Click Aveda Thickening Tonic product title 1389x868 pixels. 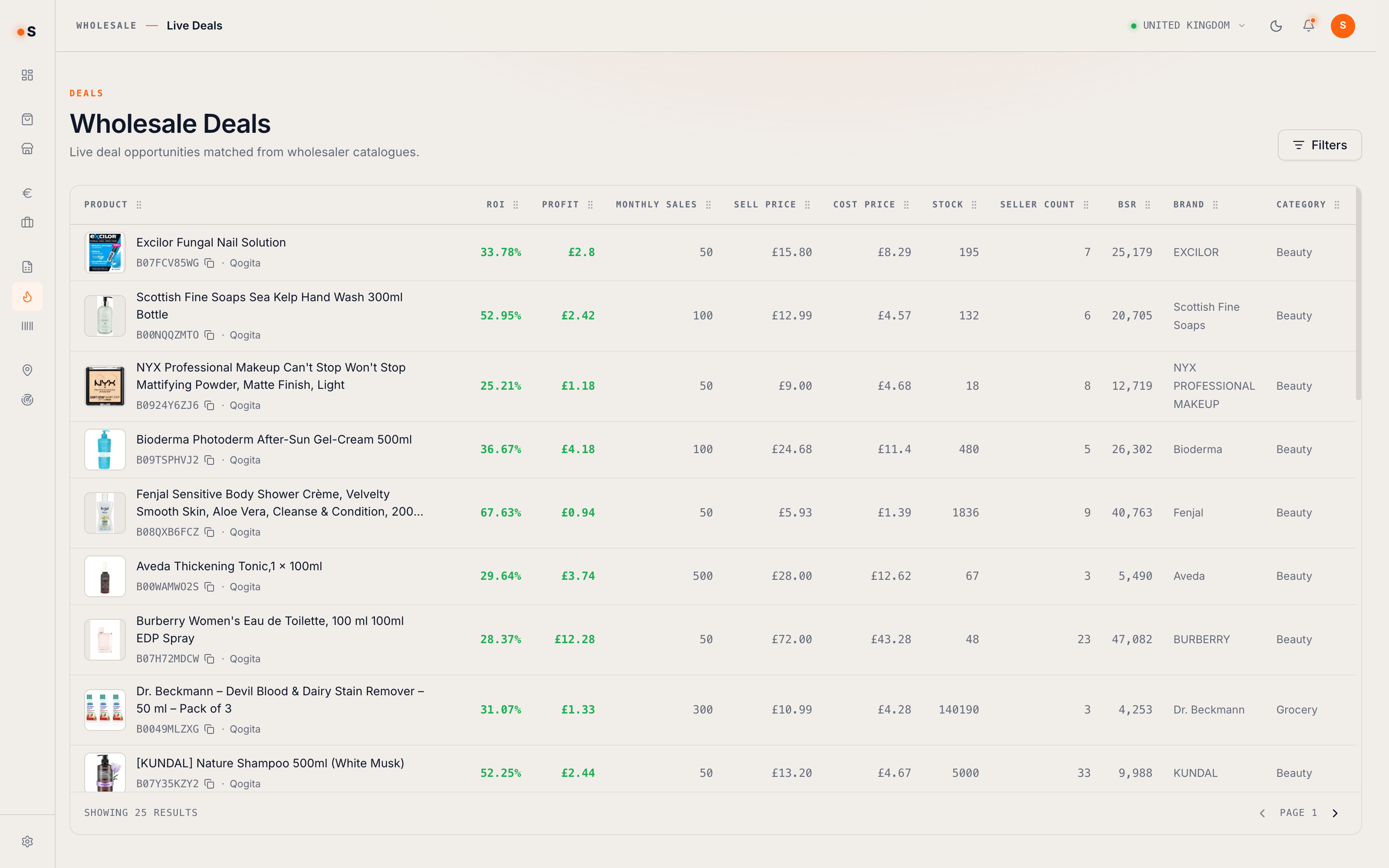point(229,567)
